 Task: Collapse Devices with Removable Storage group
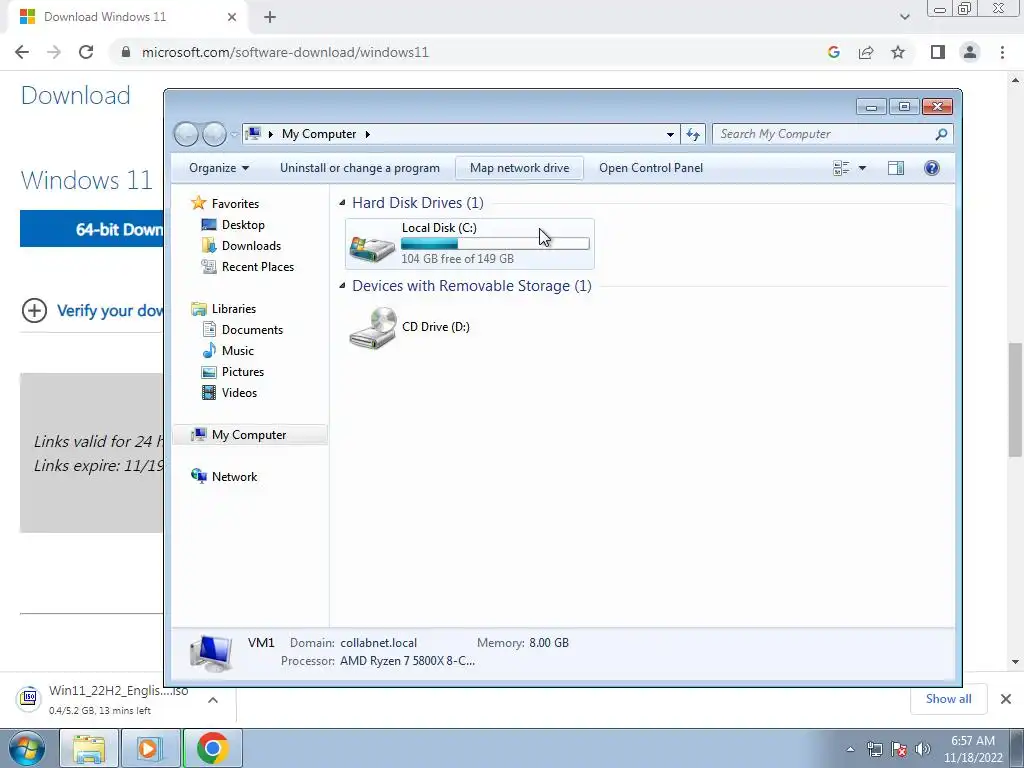(x=342, y=286)
